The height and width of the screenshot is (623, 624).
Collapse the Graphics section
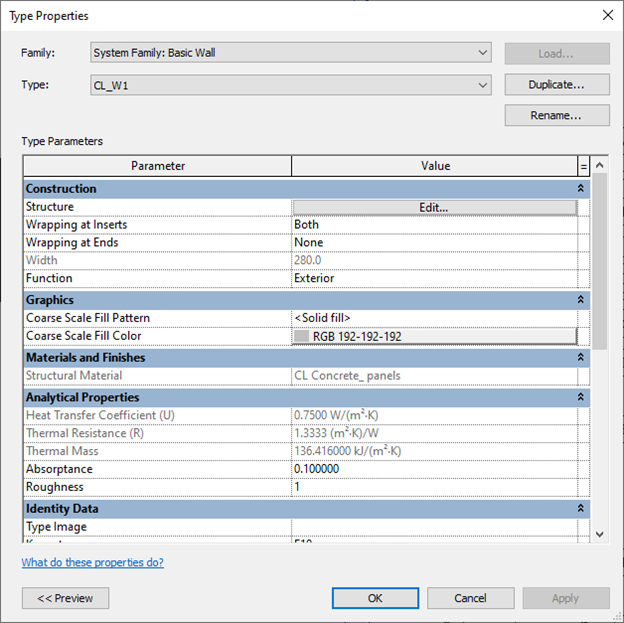click(582, 299)
